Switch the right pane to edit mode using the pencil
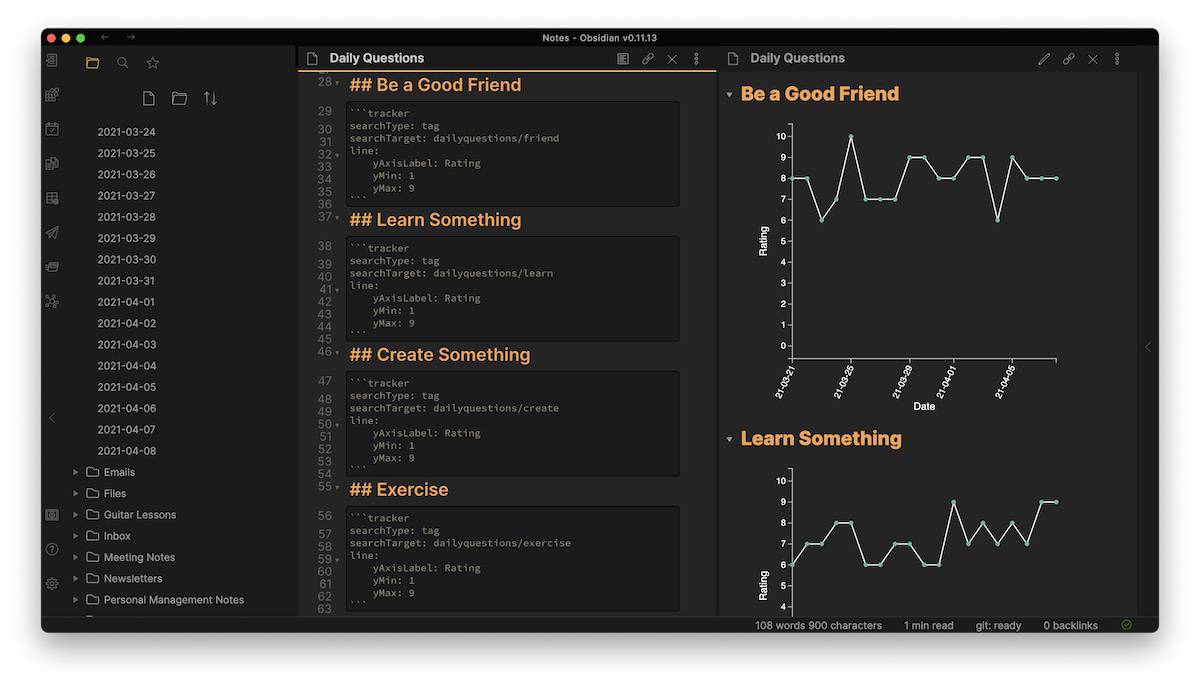1200x687 pixels. click(x=1044, y=59)
